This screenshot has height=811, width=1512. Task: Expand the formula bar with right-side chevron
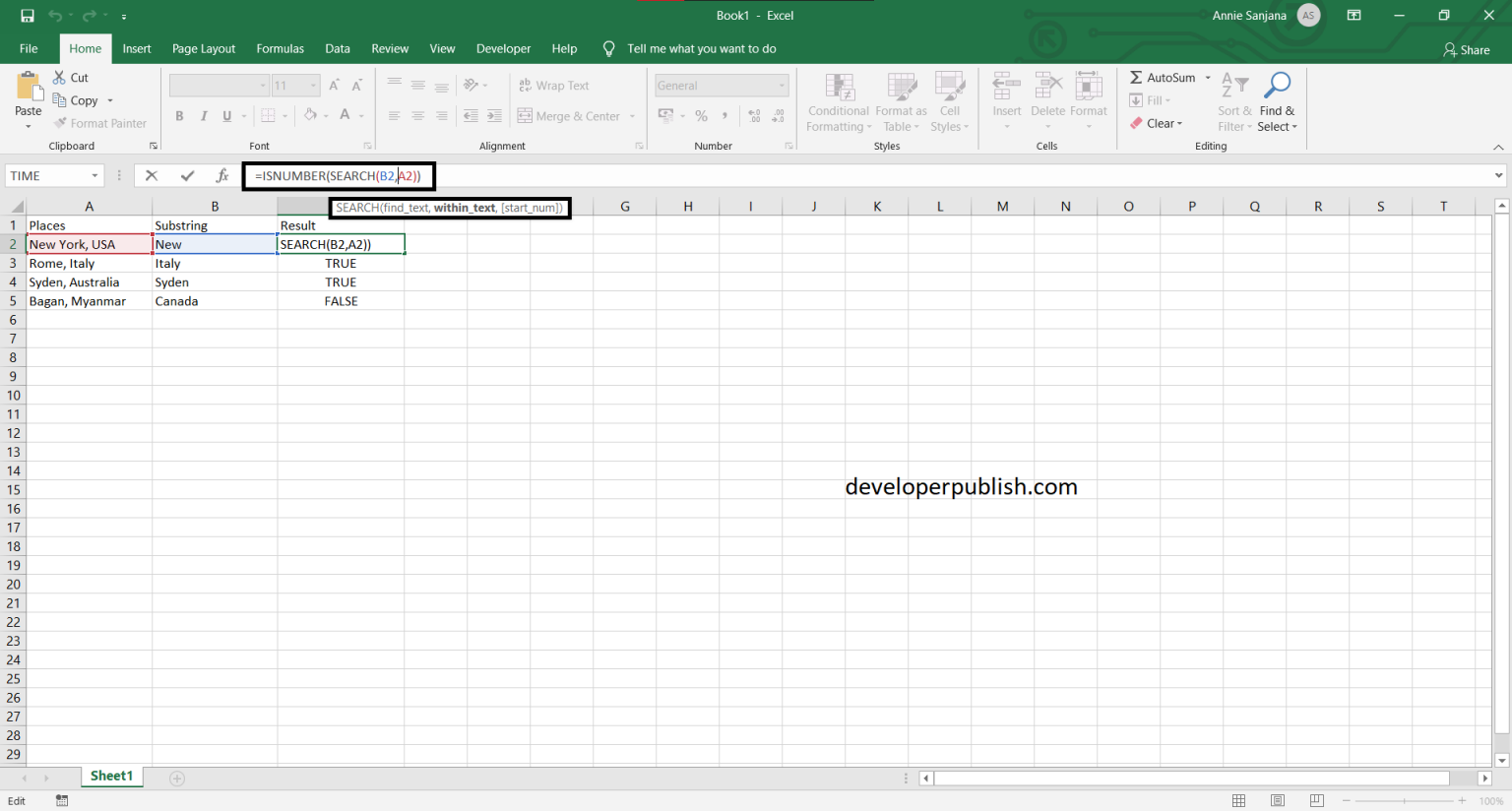1498,176
